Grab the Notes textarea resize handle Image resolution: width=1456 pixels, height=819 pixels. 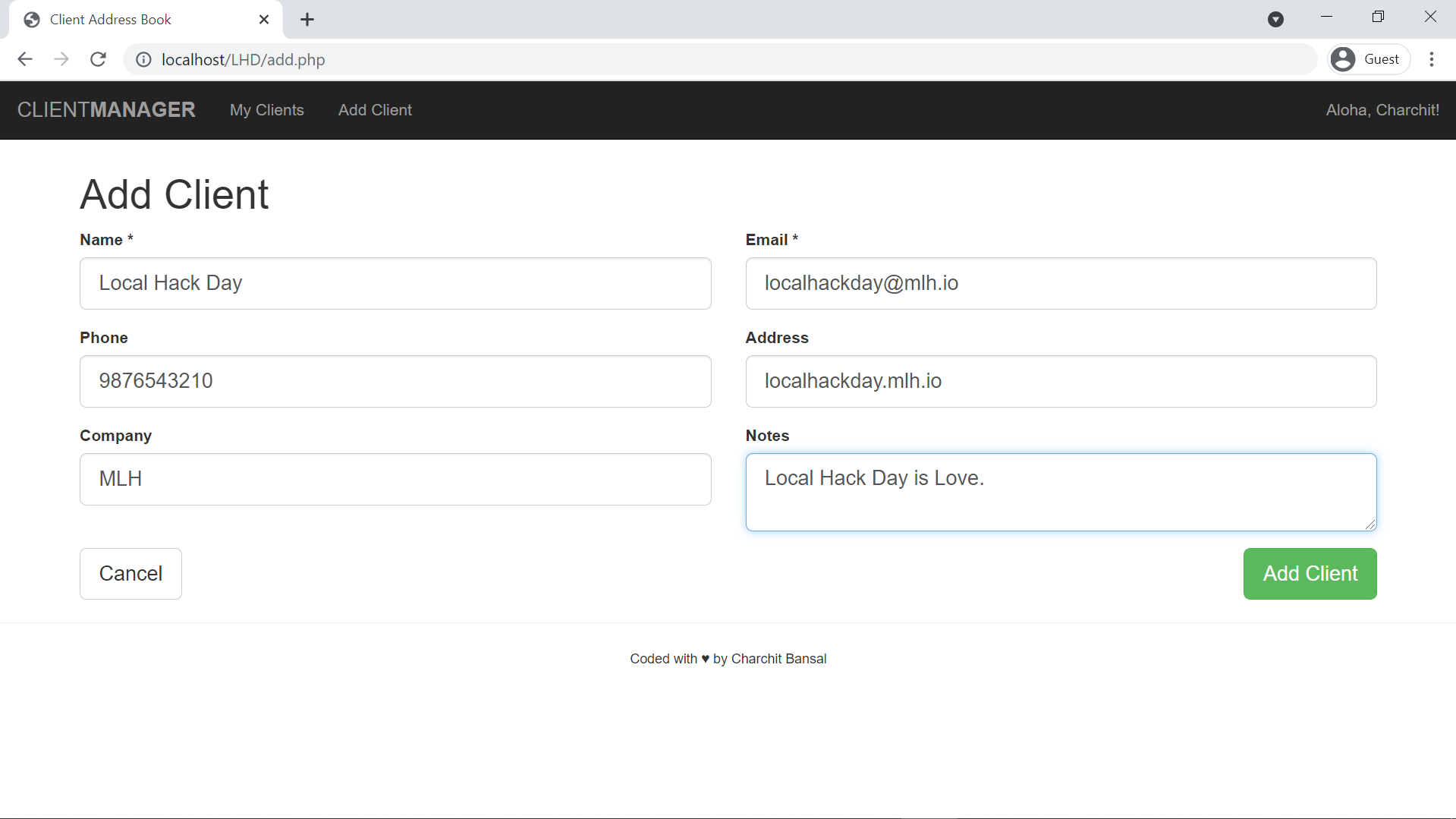[1370, 524]
